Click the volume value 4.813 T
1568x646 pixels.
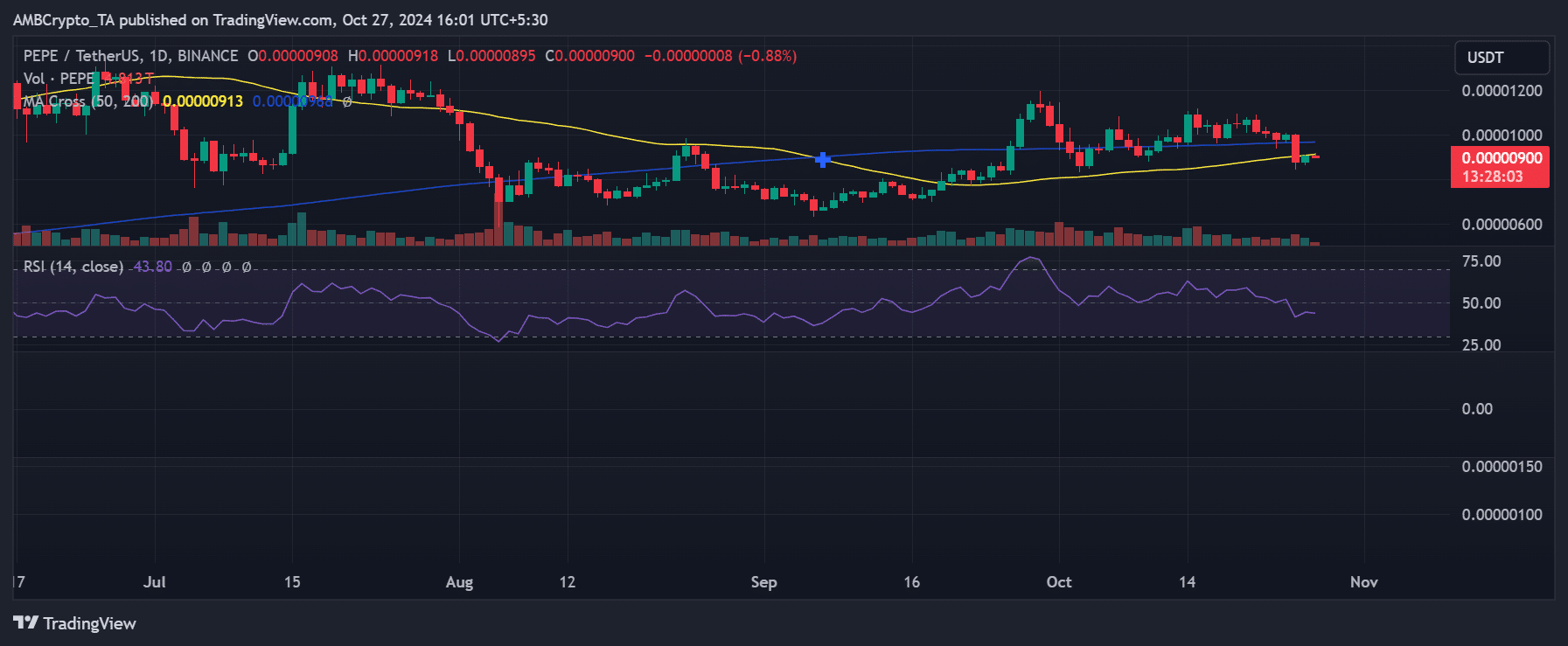click(x=129, y=79)
